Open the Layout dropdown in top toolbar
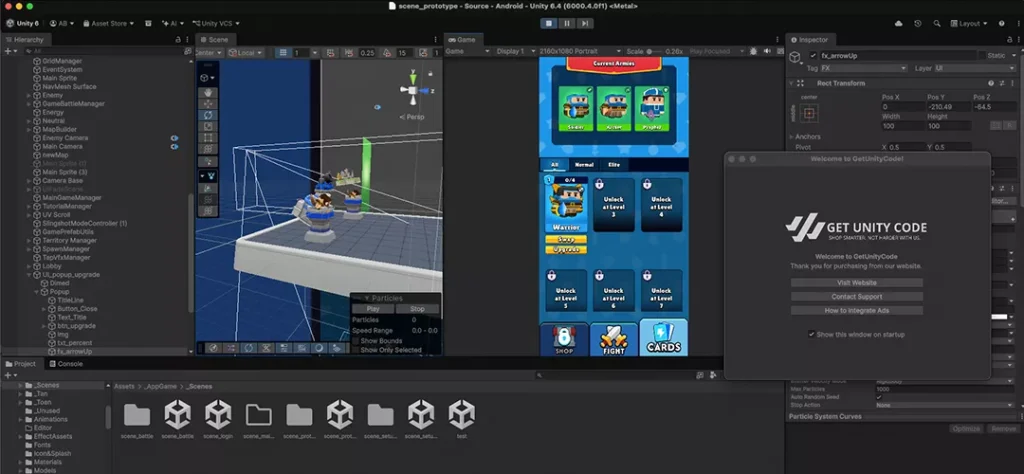This screenshot has height=474, width=1024. pyautogui.click(x=969, y=24)
